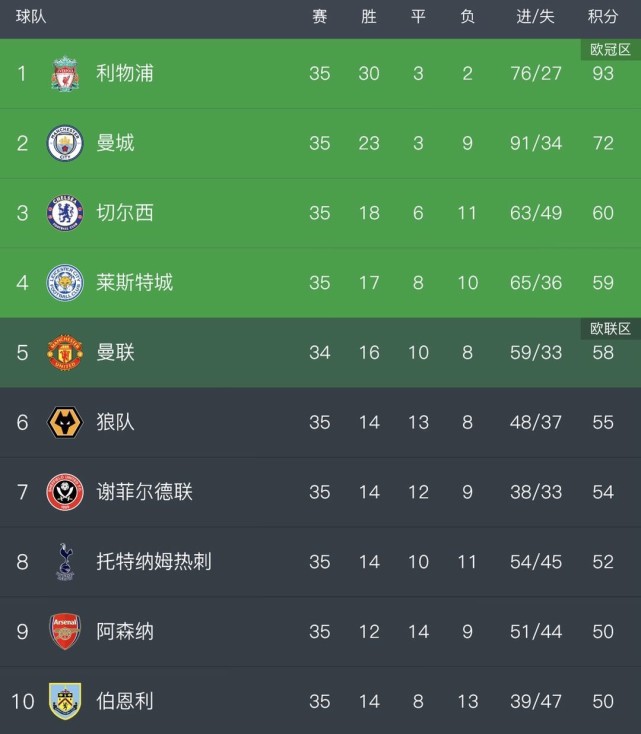
Task: Select the Tottenham Hotspur cockerel logo
Action: tap(65, 562)
